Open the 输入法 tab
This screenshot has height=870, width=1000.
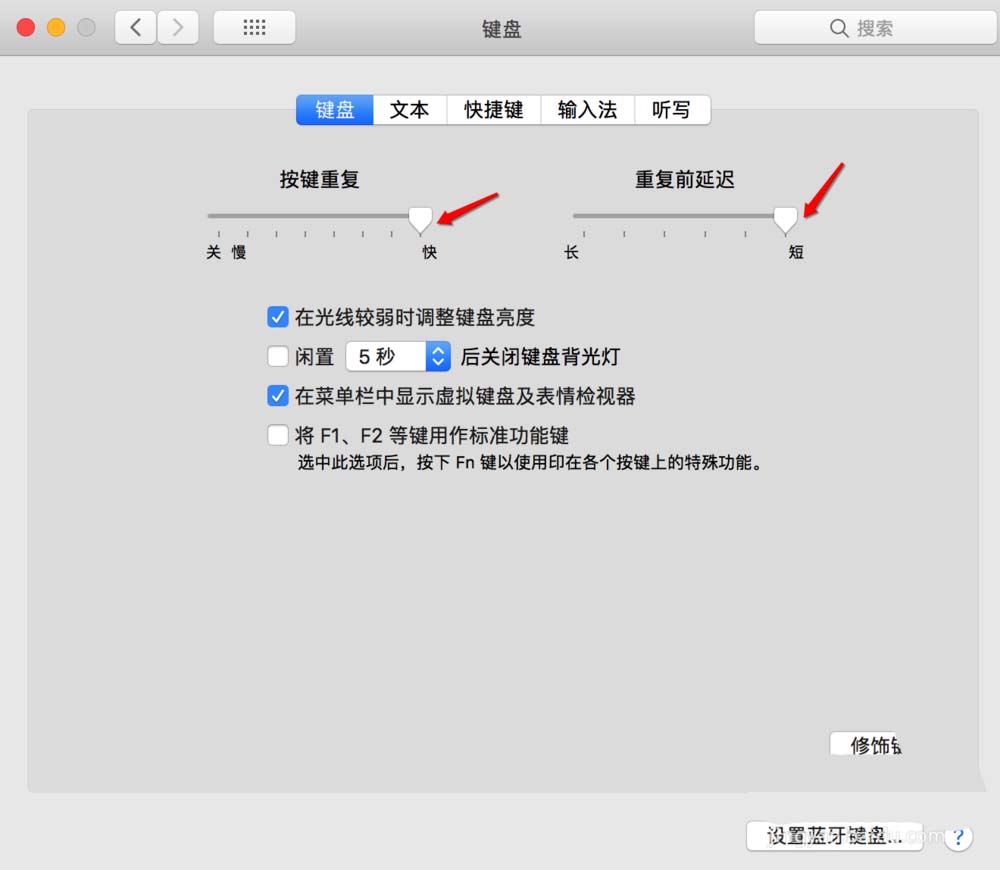(x=587, y=110)
